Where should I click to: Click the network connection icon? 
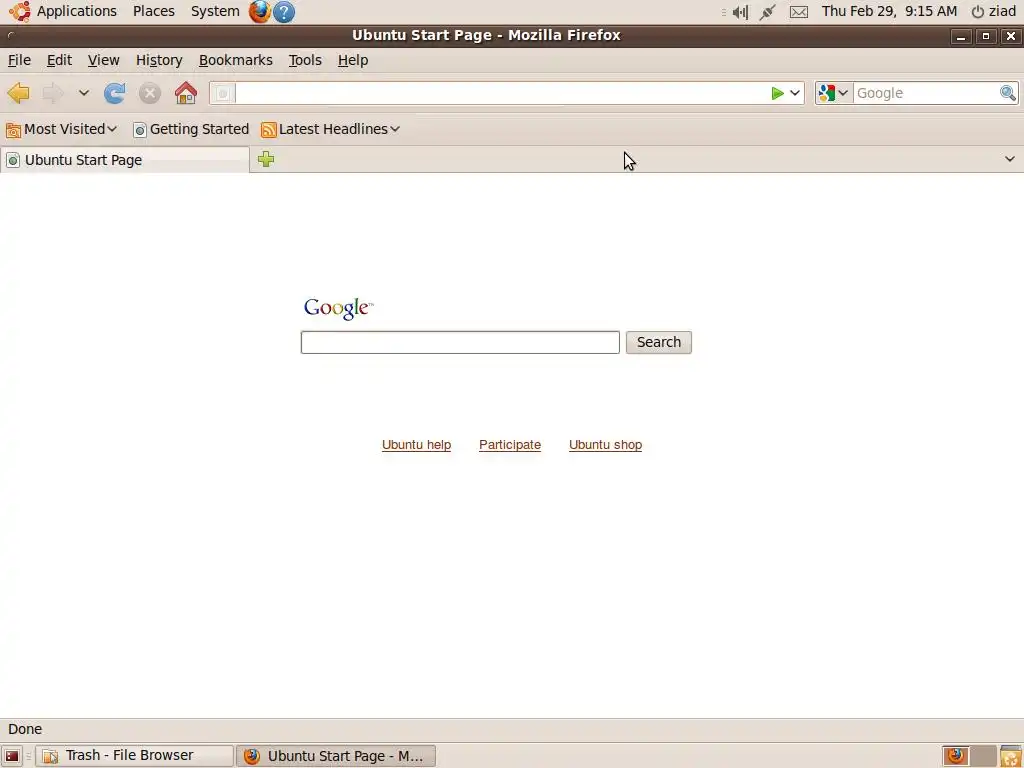click(767, 12)
